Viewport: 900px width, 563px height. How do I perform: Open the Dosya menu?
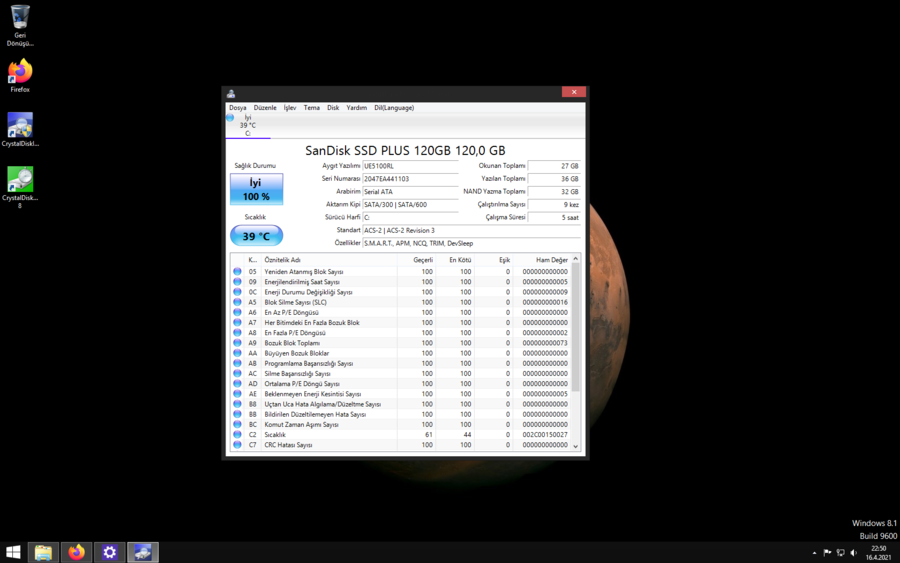click(238, 107)
